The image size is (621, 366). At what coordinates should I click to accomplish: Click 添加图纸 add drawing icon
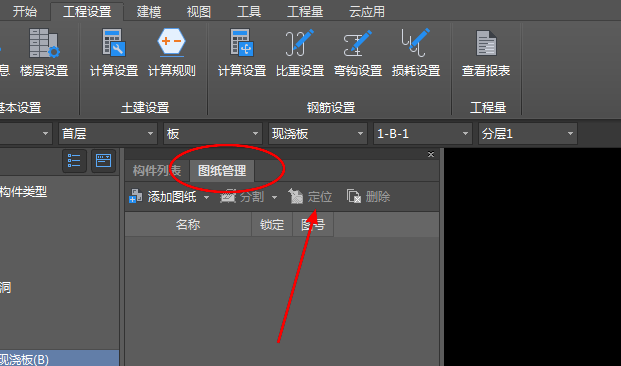(x=136, y=196)
